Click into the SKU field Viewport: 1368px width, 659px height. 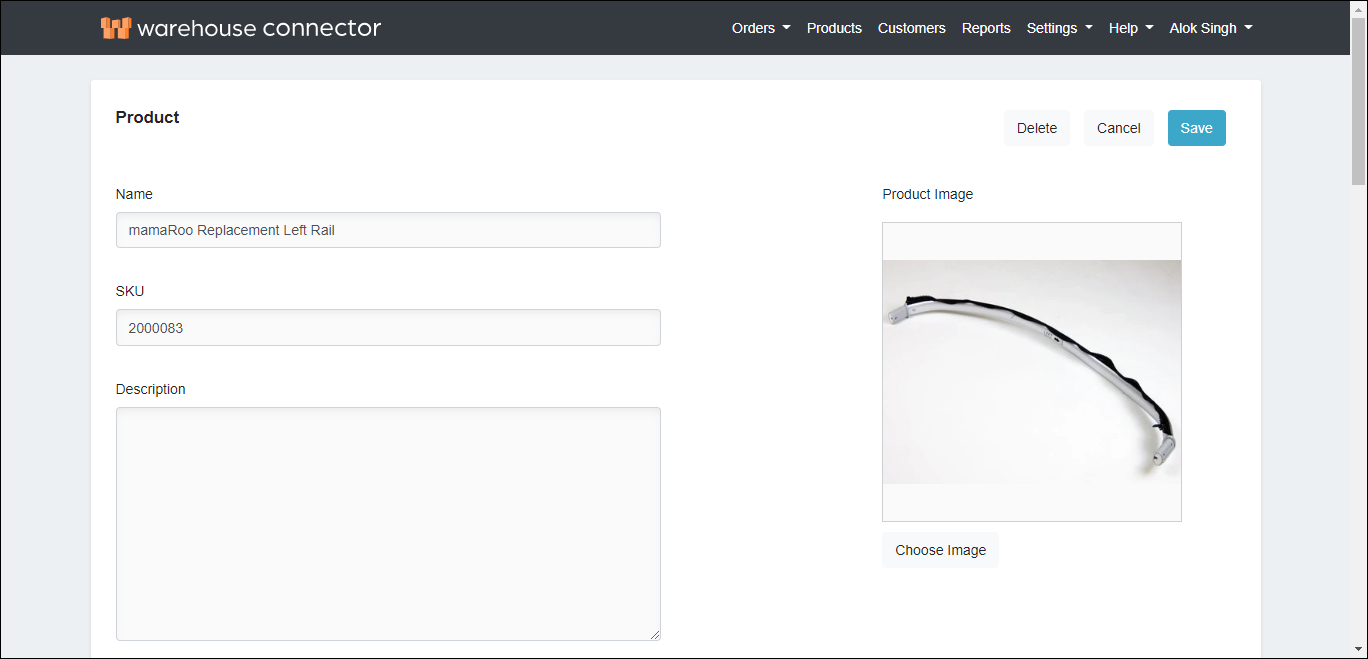click(x=388, y=327)
